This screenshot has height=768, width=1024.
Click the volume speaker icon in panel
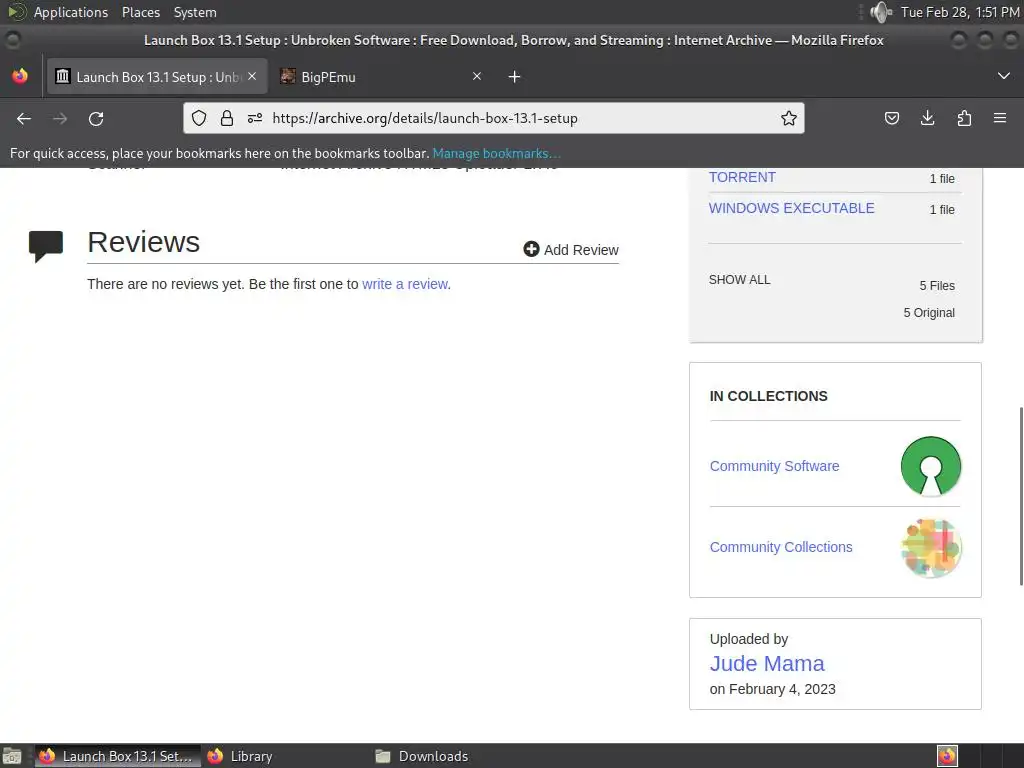pos(881,12)
